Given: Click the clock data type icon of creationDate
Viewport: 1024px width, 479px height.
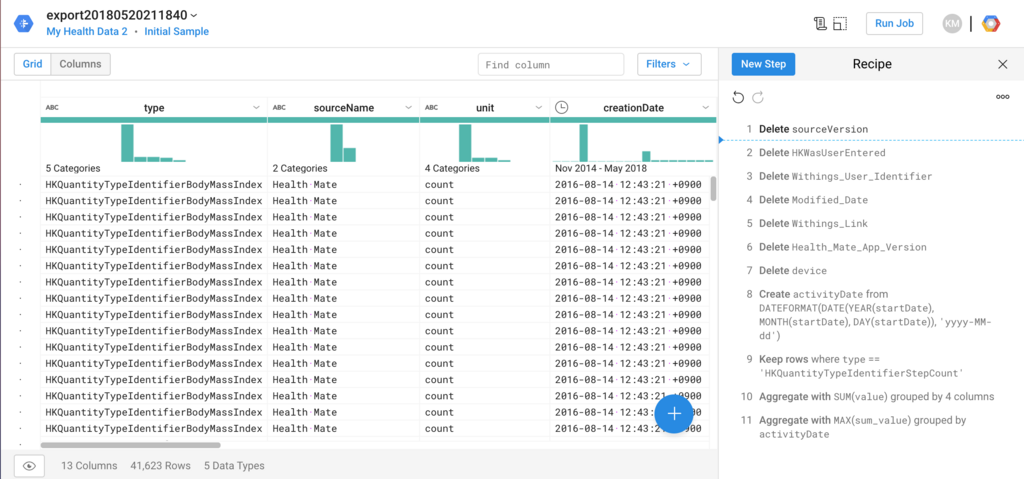Looking at the screenshot, I should (x=560, y=108).
